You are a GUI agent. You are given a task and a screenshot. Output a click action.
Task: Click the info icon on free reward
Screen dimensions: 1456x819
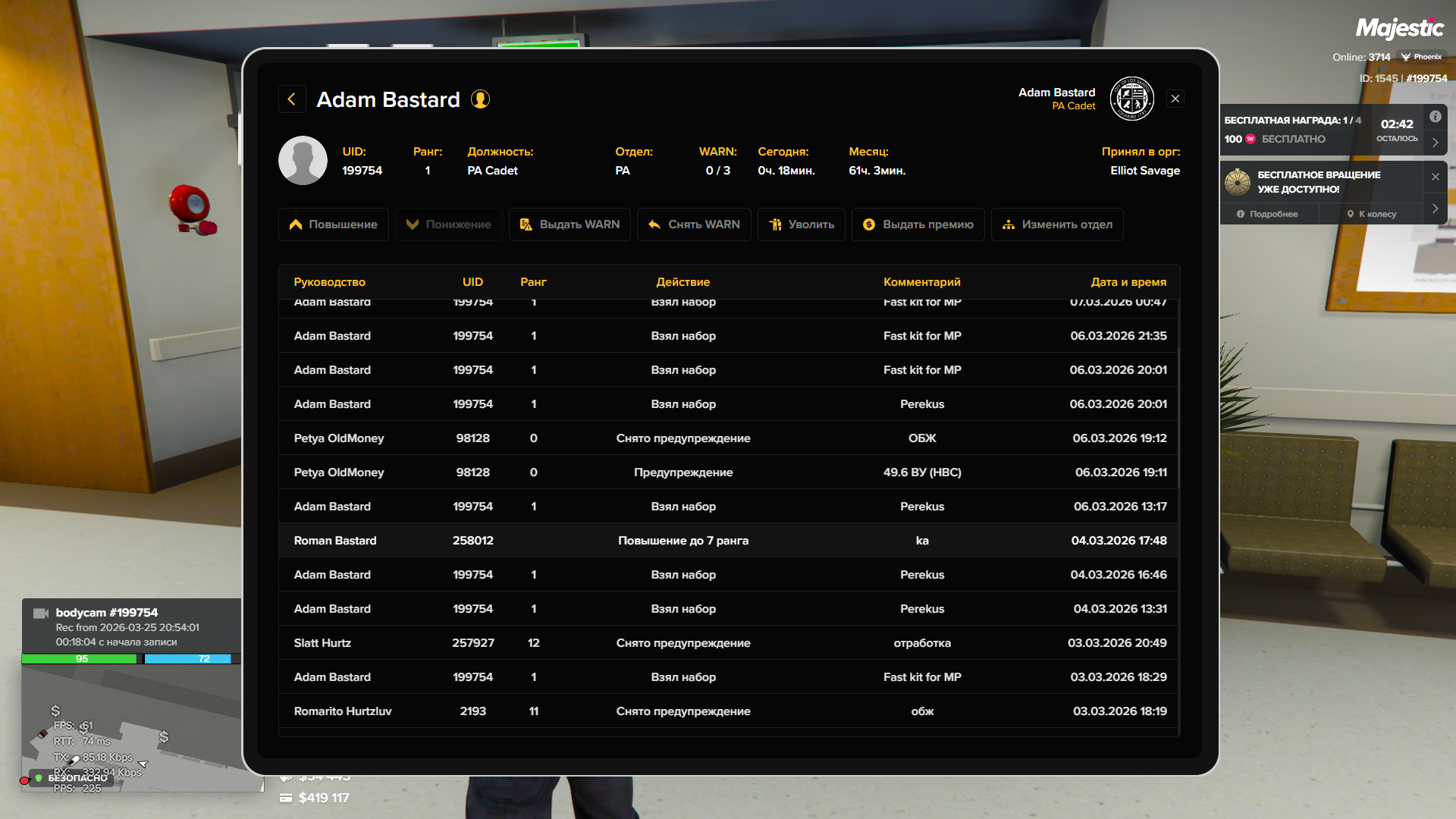1435,117
